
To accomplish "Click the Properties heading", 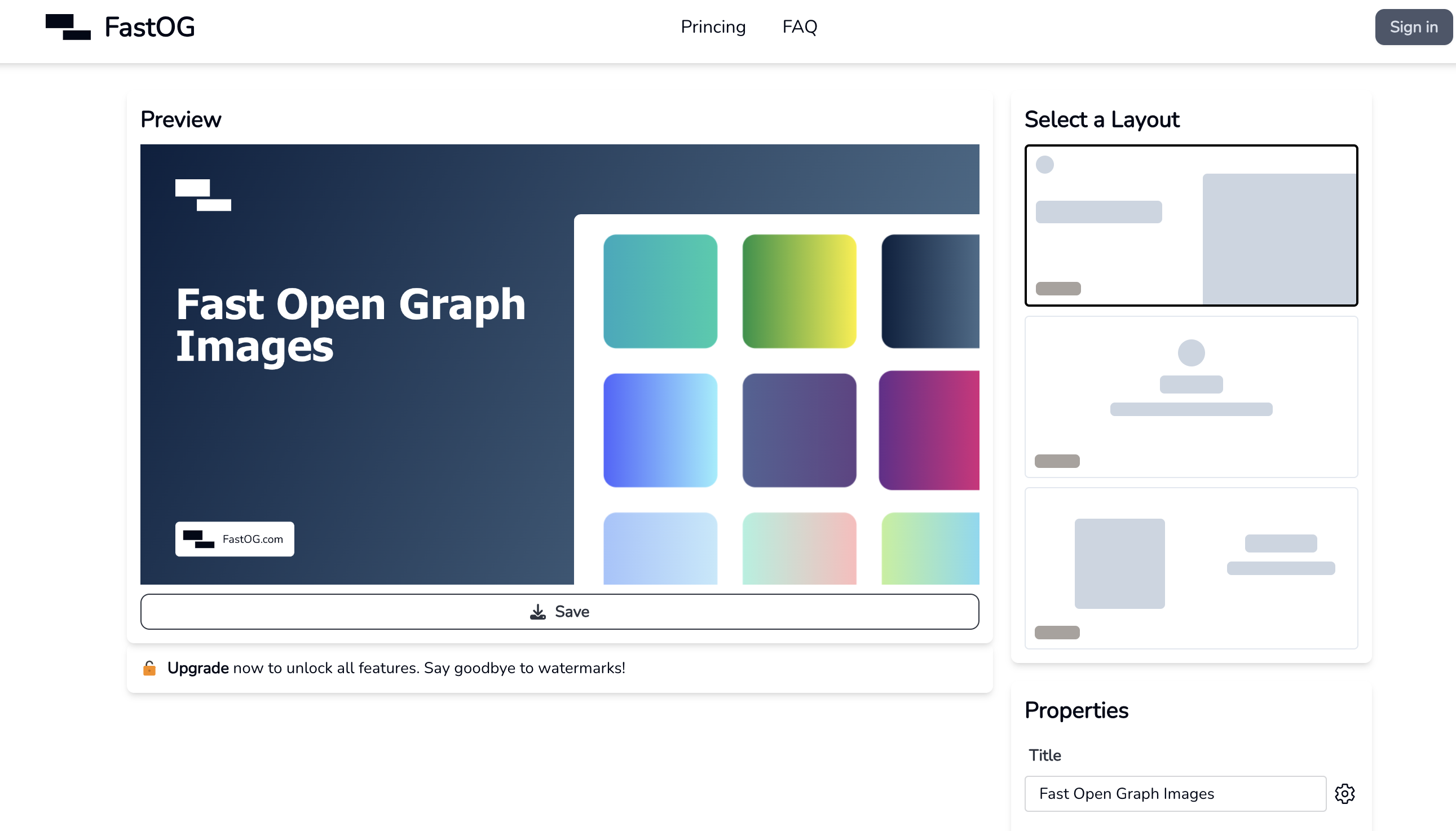I will point(1076,710).
